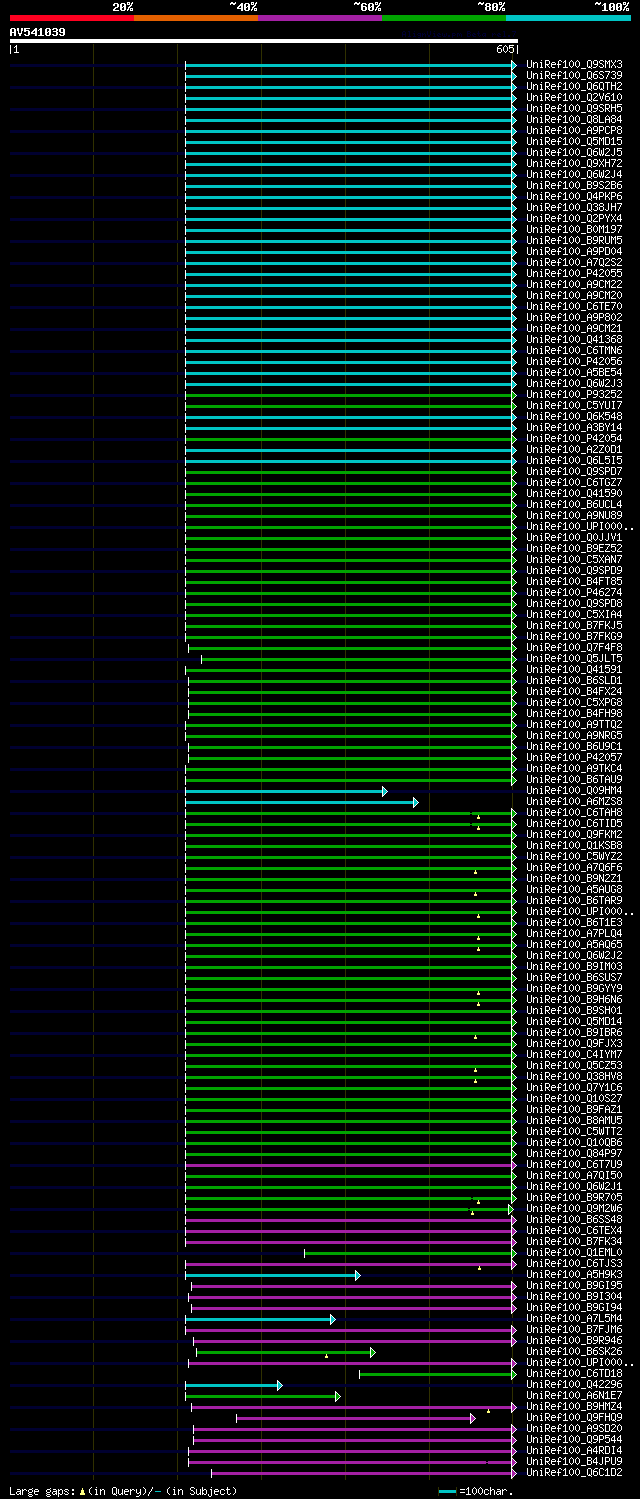Click the magenta arrowhead on the Q9FHQ9 row
Viewport: 640px width, 1499px height.
click(472, 1418)
